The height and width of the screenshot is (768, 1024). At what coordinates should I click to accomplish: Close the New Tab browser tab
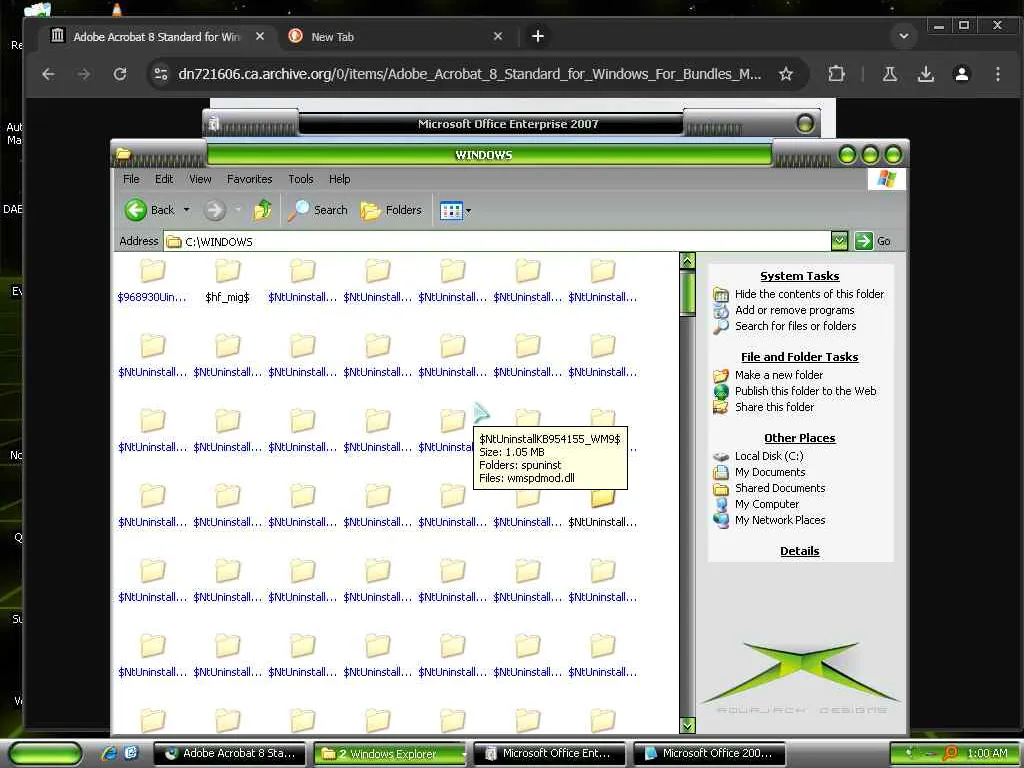[x=498, y=37]
